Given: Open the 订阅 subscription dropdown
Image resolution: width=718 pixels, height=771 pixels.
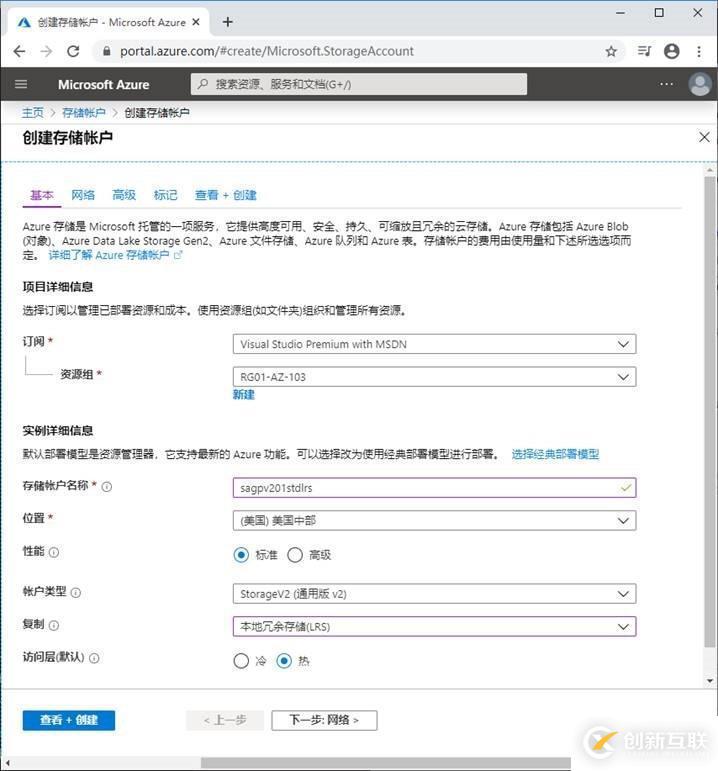Looking at the screenshot, I should point(434,344).
